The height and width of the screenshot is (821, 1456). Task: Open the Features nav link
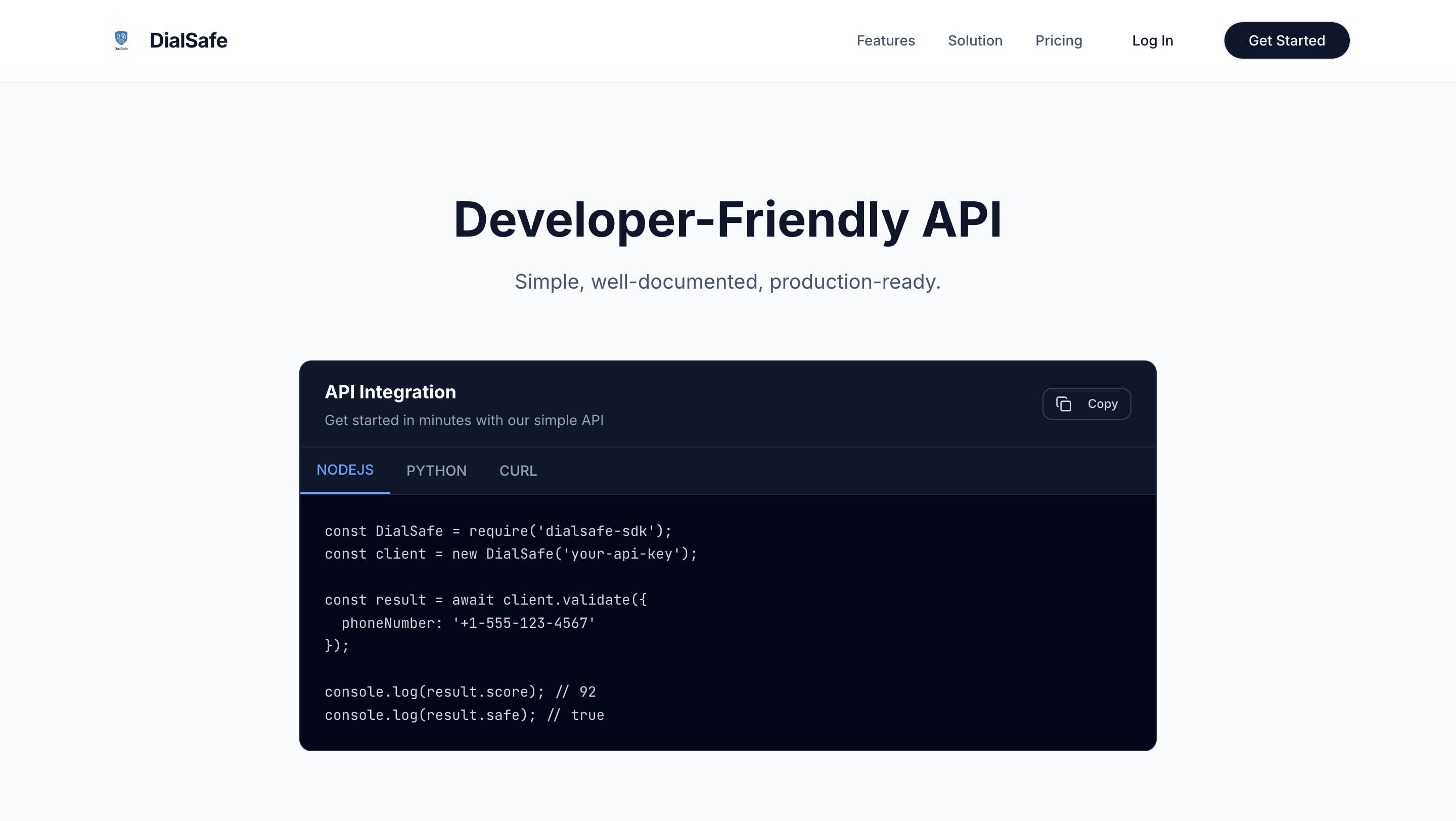pyautogui.click(x=885, y=40)
